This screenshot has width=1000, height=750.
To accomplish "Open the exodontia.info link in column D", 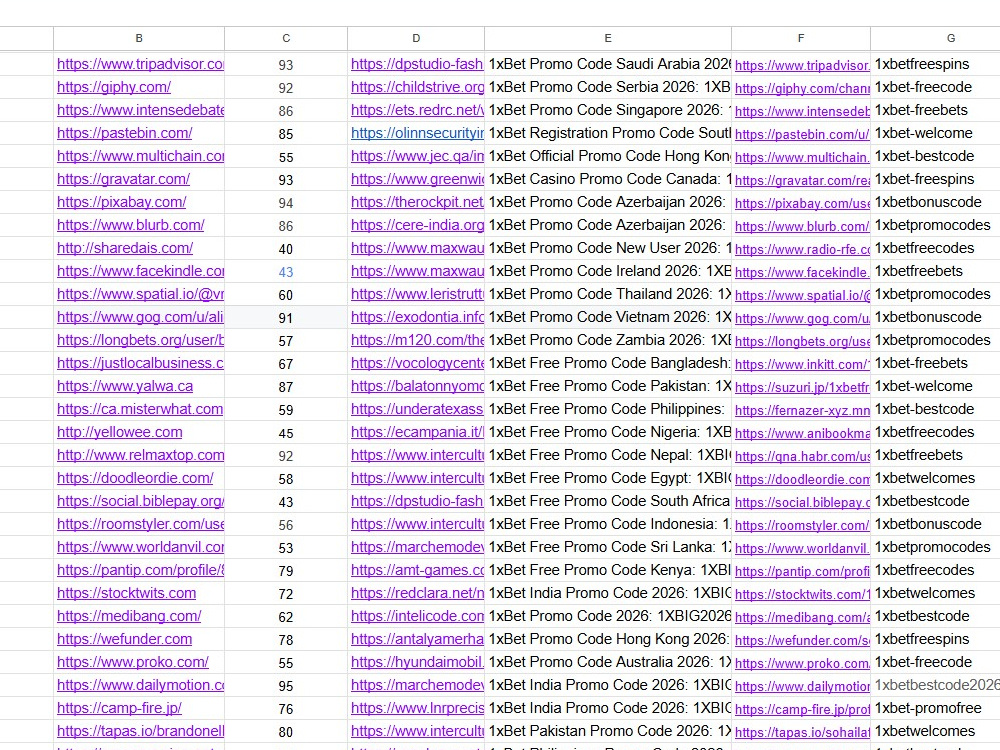I will (417, 316).
